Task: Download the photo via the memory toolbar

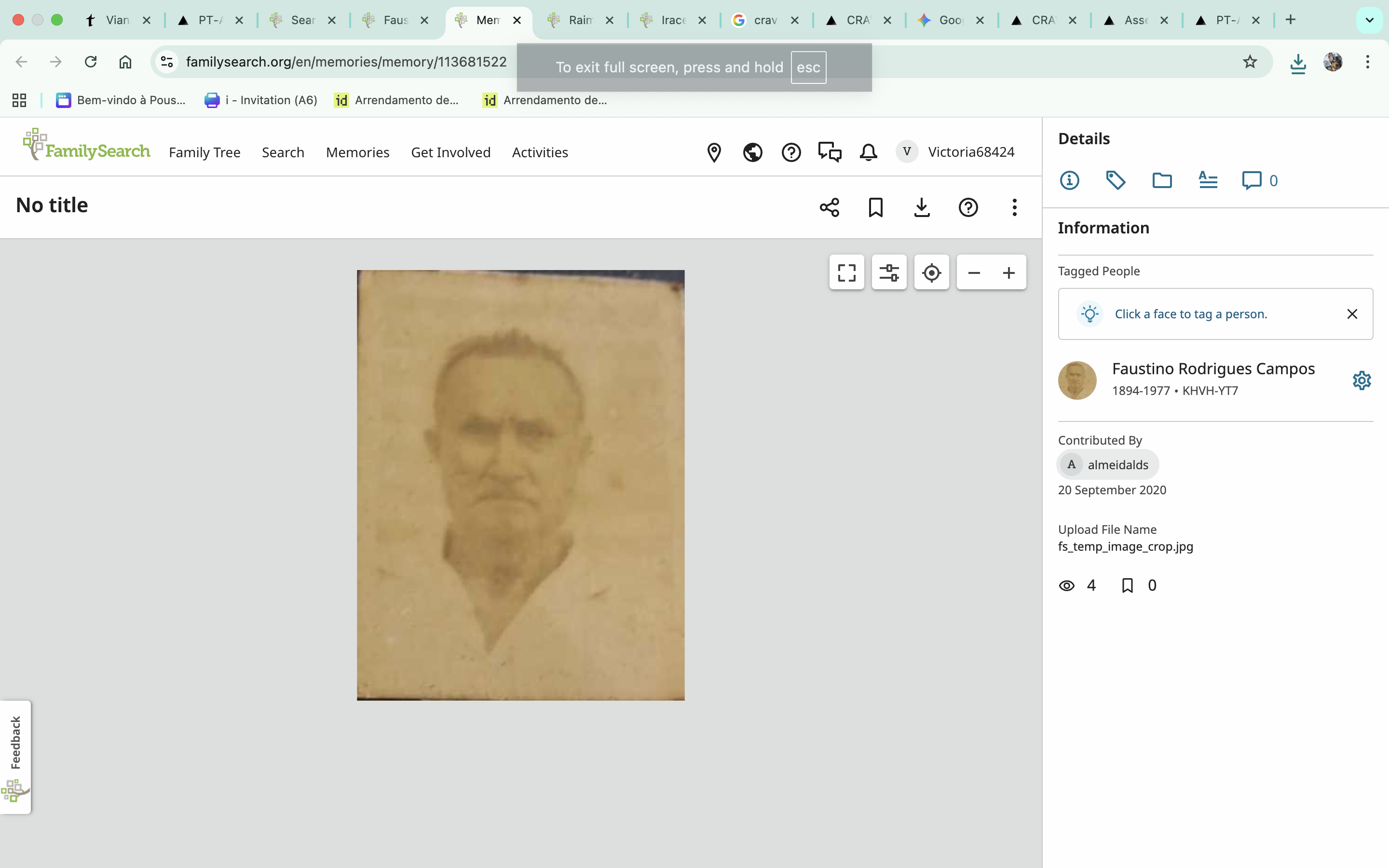Action: [922, 207]
